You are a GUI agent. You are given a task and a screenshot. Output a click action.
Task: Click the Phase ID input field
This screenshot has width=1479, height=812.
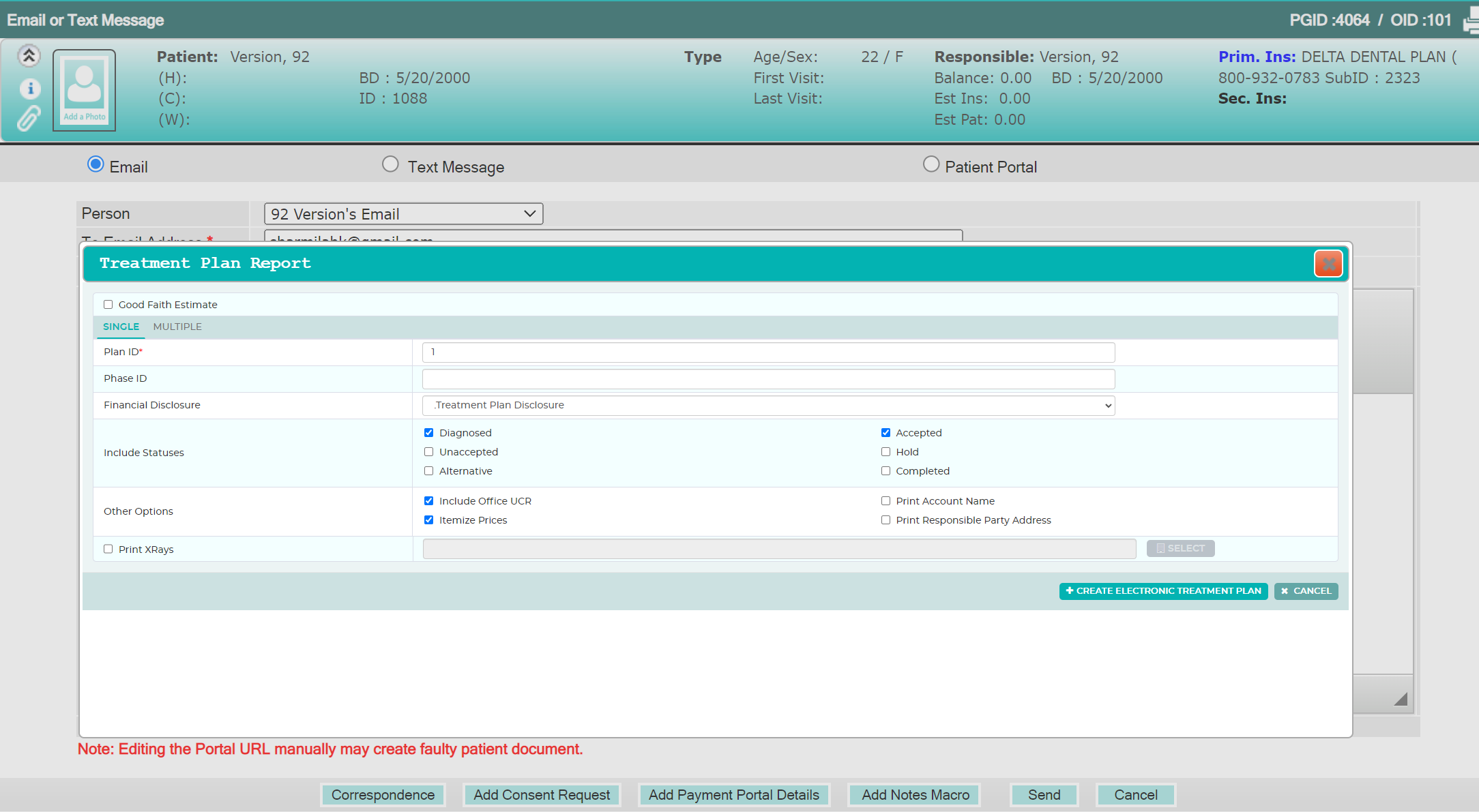[x=768, y=379]
